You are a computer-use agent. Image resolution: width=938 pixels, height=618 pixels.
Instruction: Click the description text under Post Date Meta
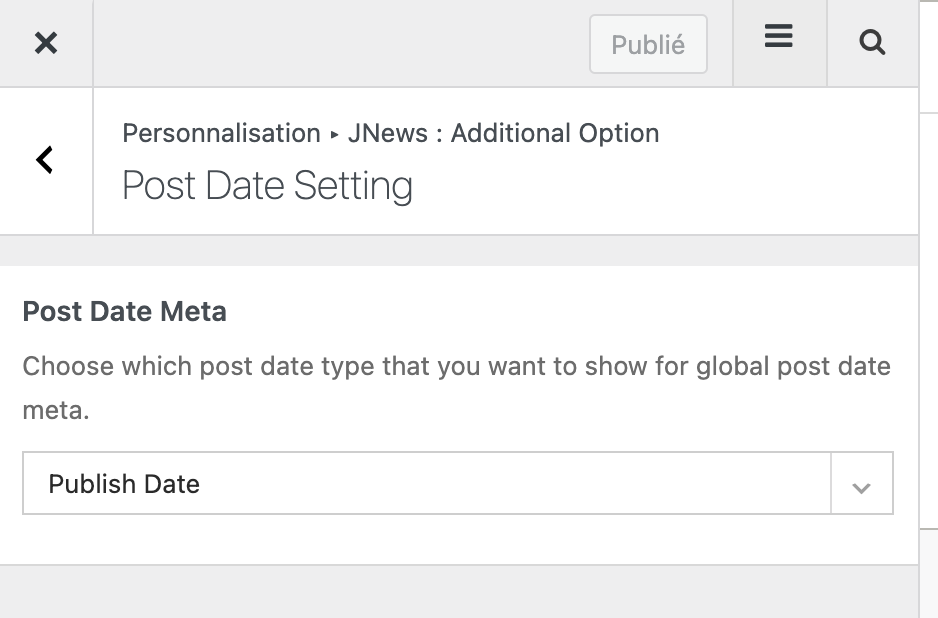[x=456, y=388]
